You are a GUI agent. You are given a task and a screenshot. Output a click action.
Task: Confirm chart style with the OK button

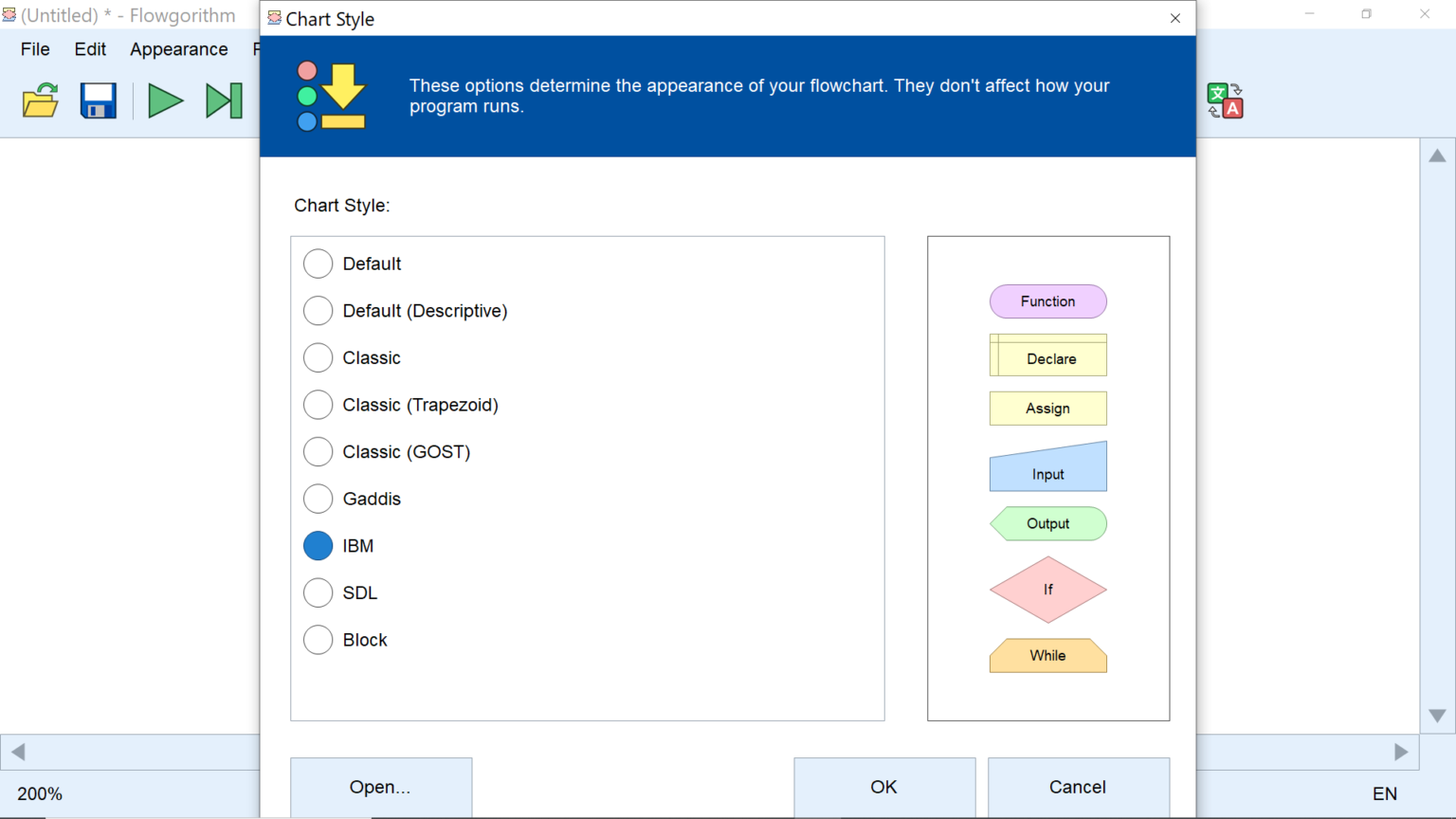point(883,787)
